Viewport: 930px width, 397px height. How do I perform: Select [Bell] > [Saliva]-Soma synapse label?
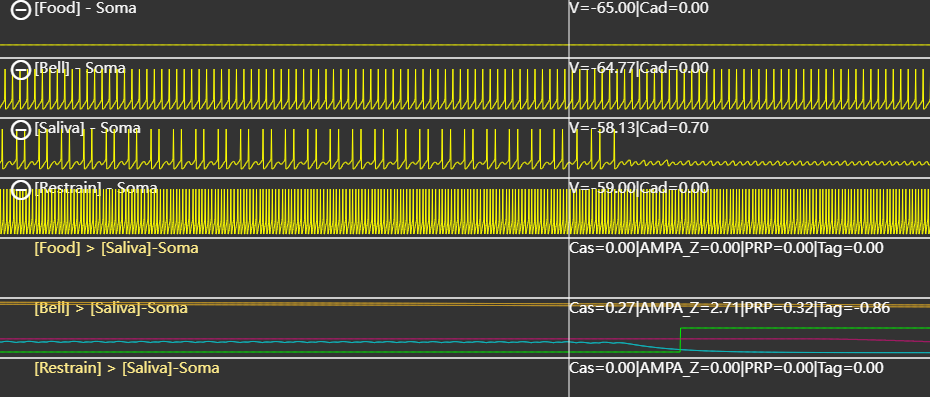click(x=111, y=308)
